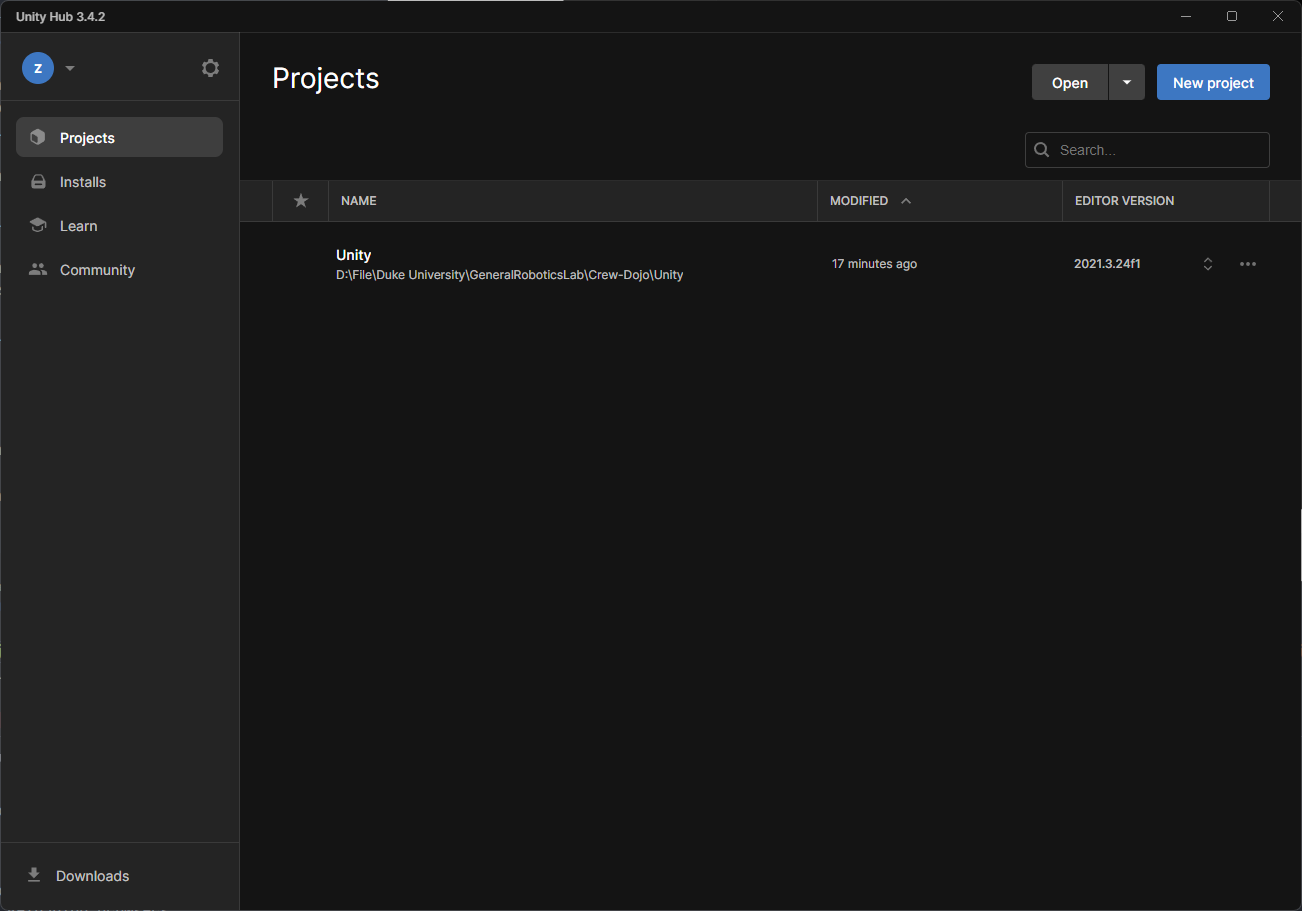Screen dimensions: 1302x911
Task: Open the preferences gear icon
Action: click(210, 68)
